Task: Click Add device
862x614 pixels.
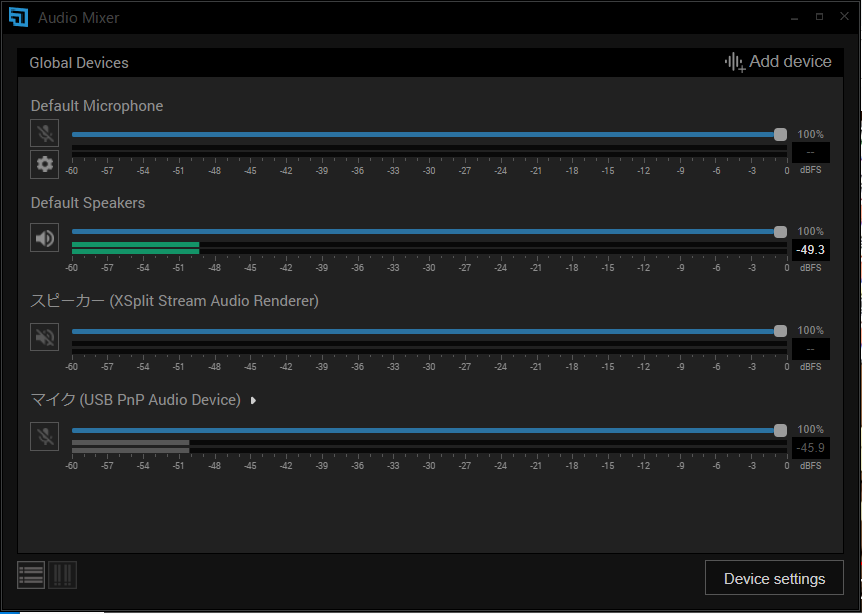Action: [x=778, y=62]
